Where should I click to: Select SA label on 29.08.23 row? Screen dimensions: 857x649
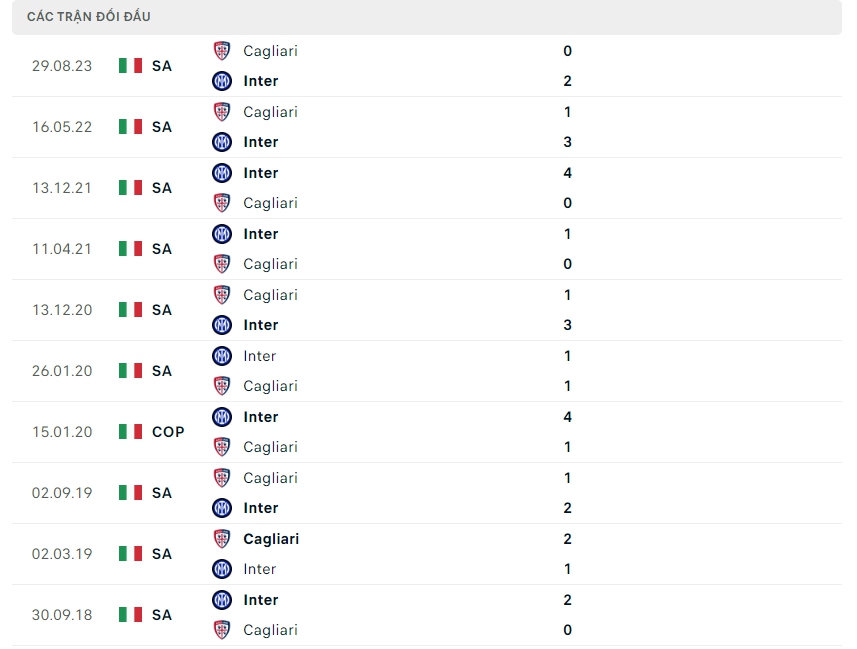point(162,66)
